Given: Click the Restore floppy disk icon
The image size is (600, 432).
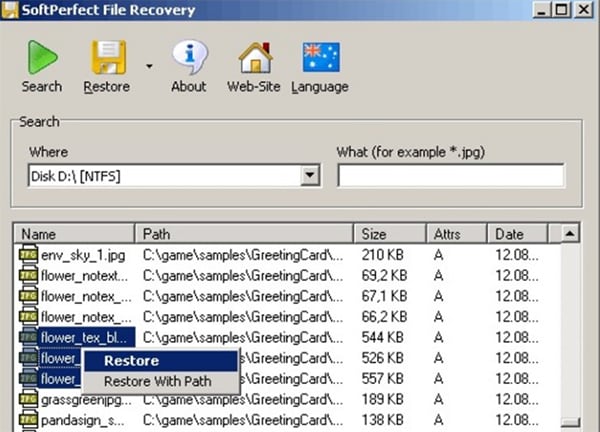Looking at the screenshot, I should (x=108, y=57).
